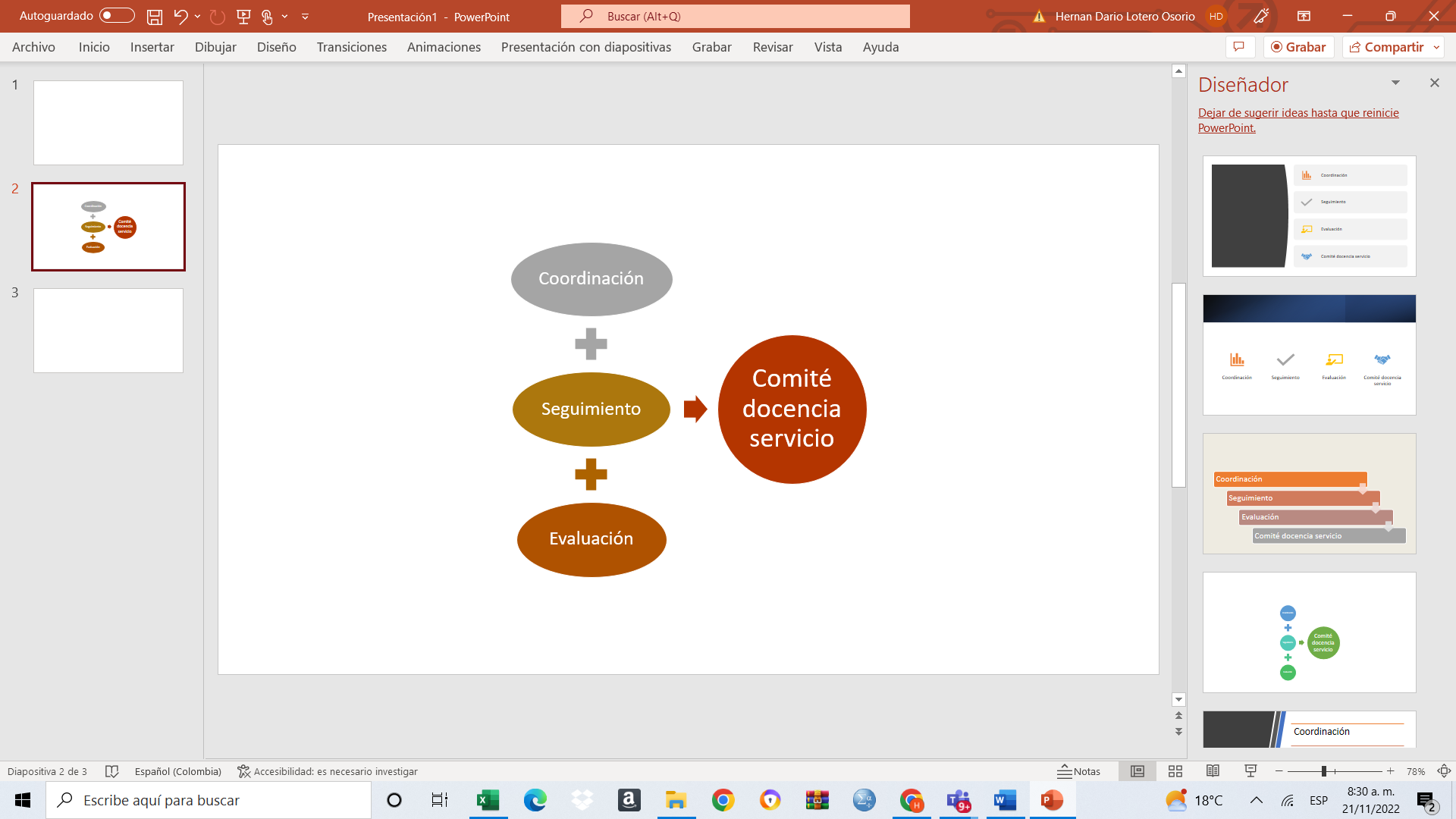The height and width of the screenshot is (819, 1456).
Task: Open File Explorer from taskbar
Action: (676, 800)
